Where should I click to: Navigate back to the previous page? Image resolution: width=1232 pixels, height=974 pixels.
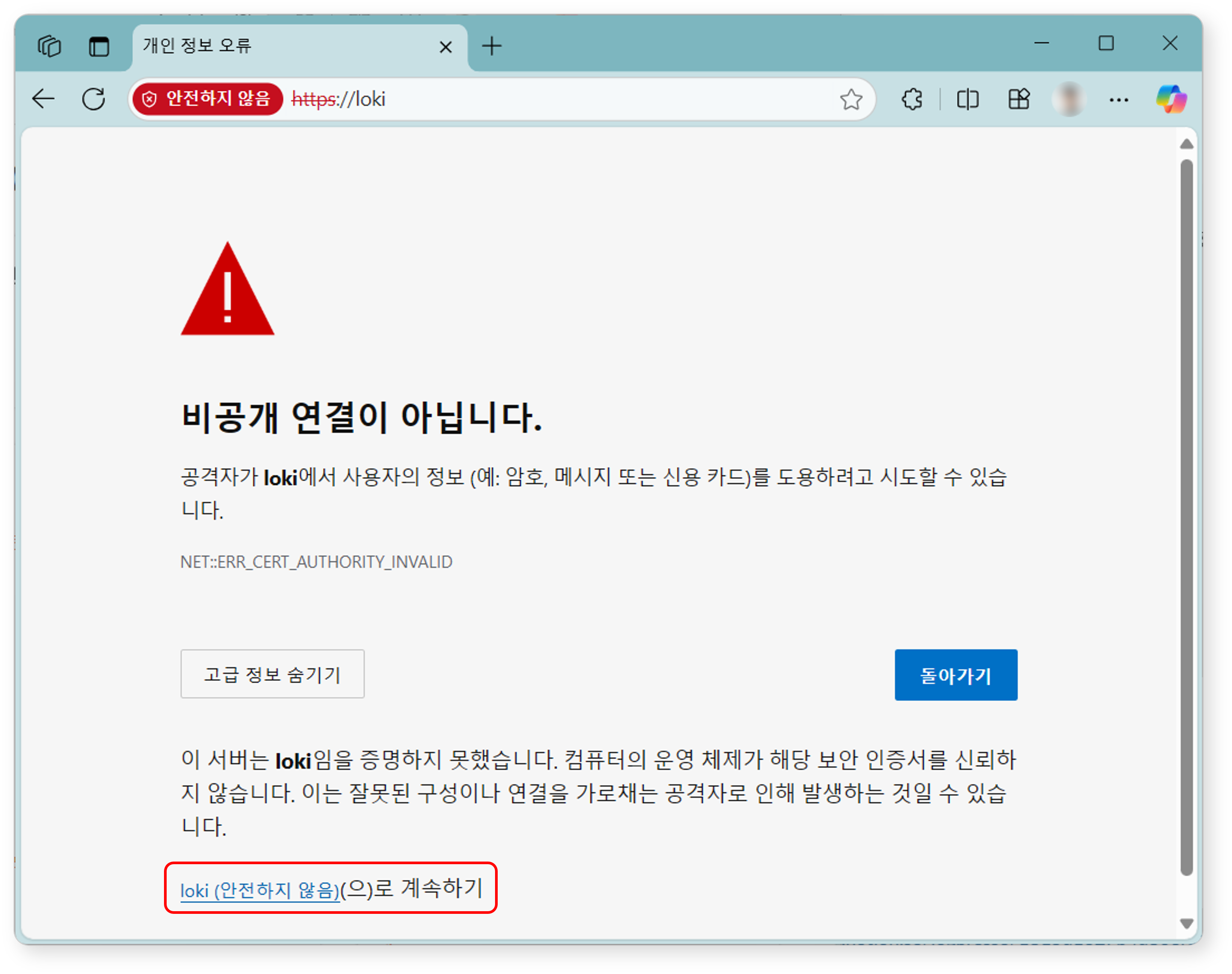click(43, 99)
